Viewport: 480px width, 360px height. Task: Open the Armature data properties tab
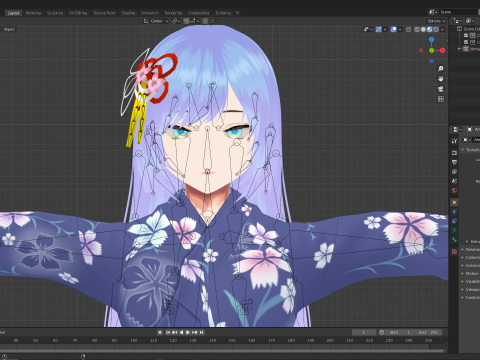[x=454, y=230]
